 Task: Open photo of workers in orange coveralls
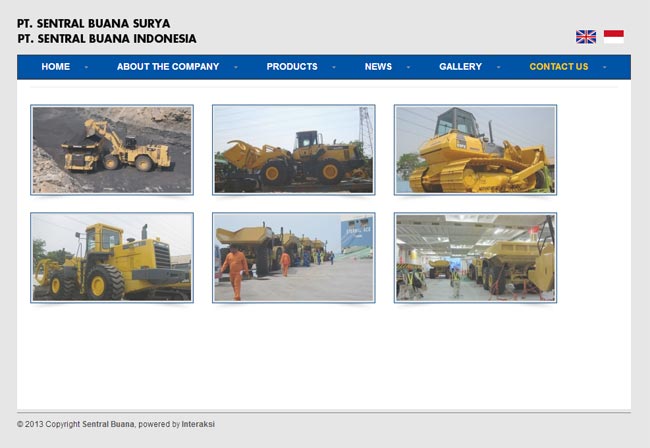pos(293,258)
